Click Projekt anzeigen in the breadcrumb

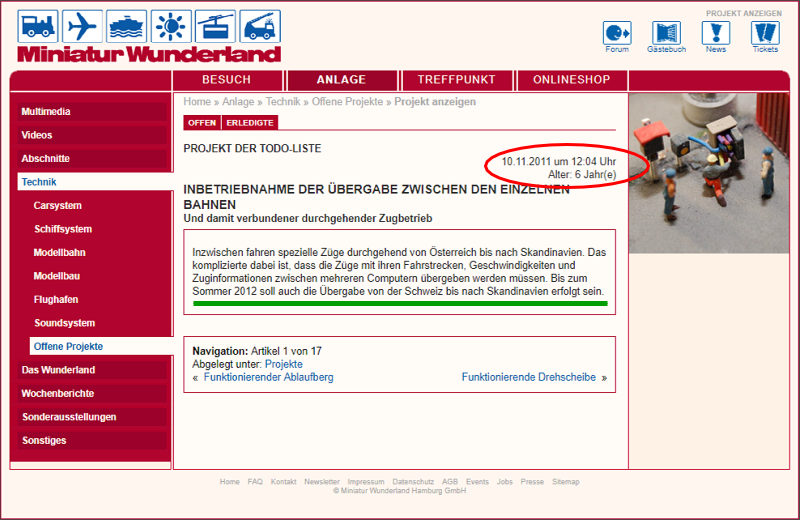pyautogui.click(x=435, y=102)
